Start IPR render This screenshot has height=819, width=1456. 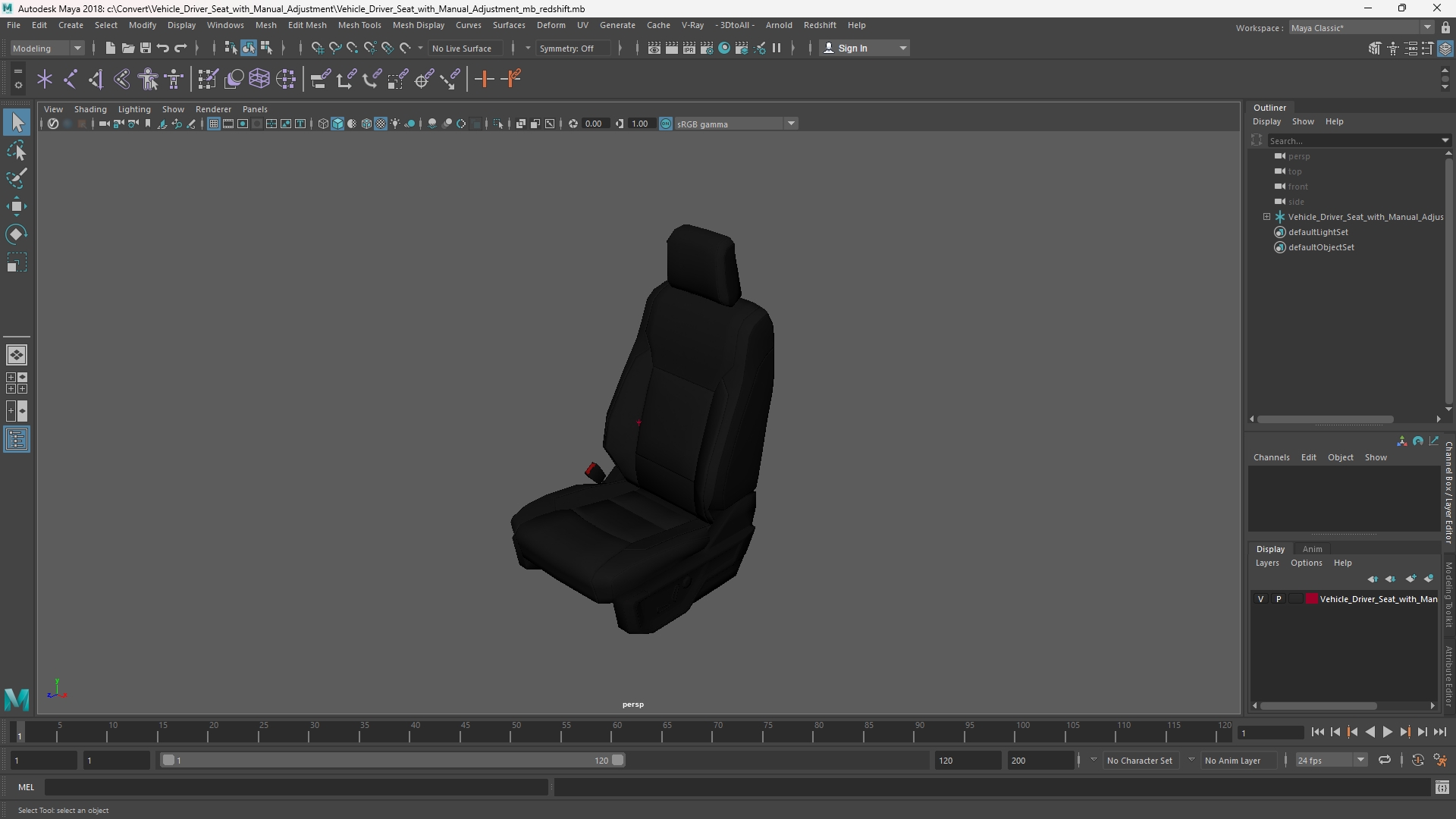pyautogui.click(x=689, y=48)
